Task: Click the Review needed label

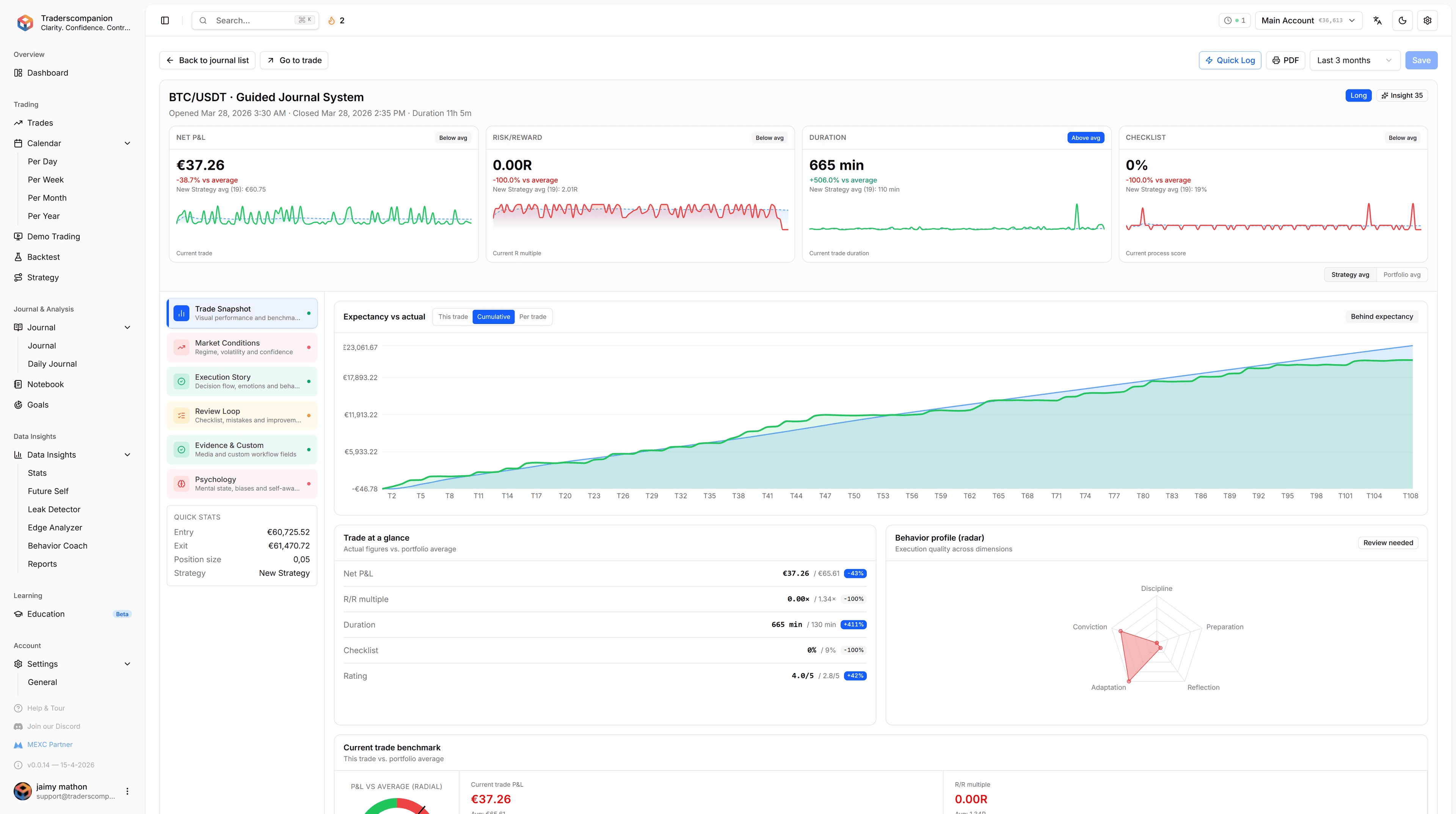Action: pyautogui.click(x=1388, y=543)
